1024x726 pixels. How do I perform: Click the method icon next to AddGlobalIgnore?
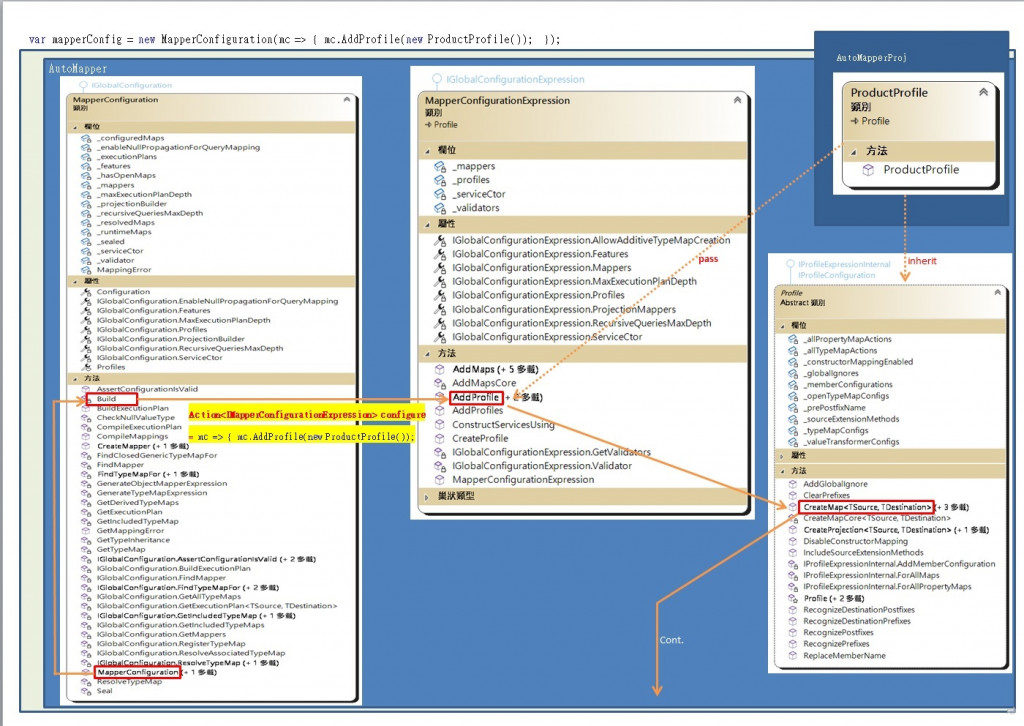(793, 484)
